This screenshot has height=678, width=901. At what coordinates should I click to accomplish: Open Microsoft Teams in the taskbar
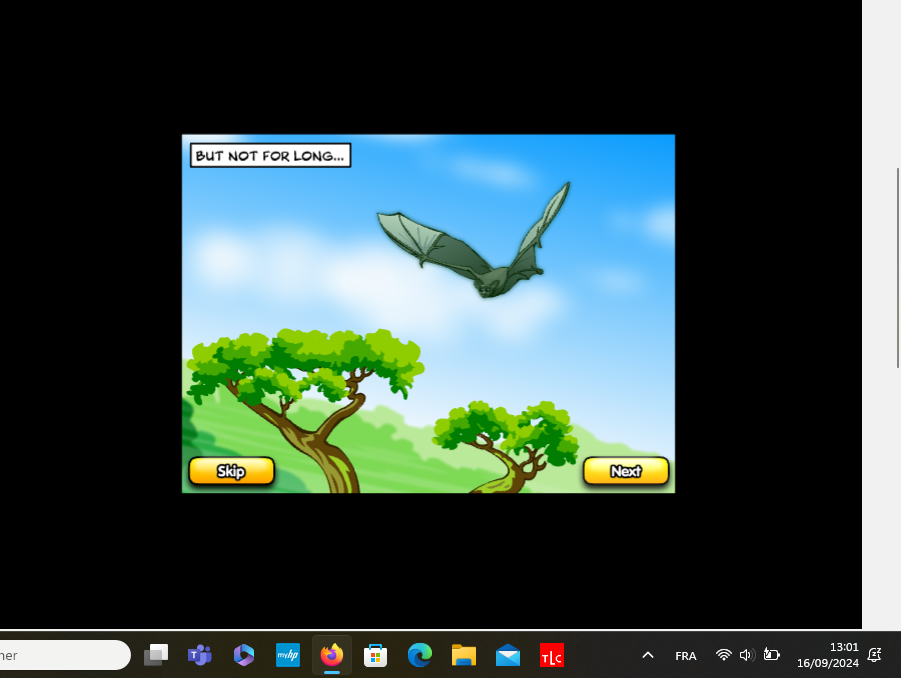tap(199, 655)
